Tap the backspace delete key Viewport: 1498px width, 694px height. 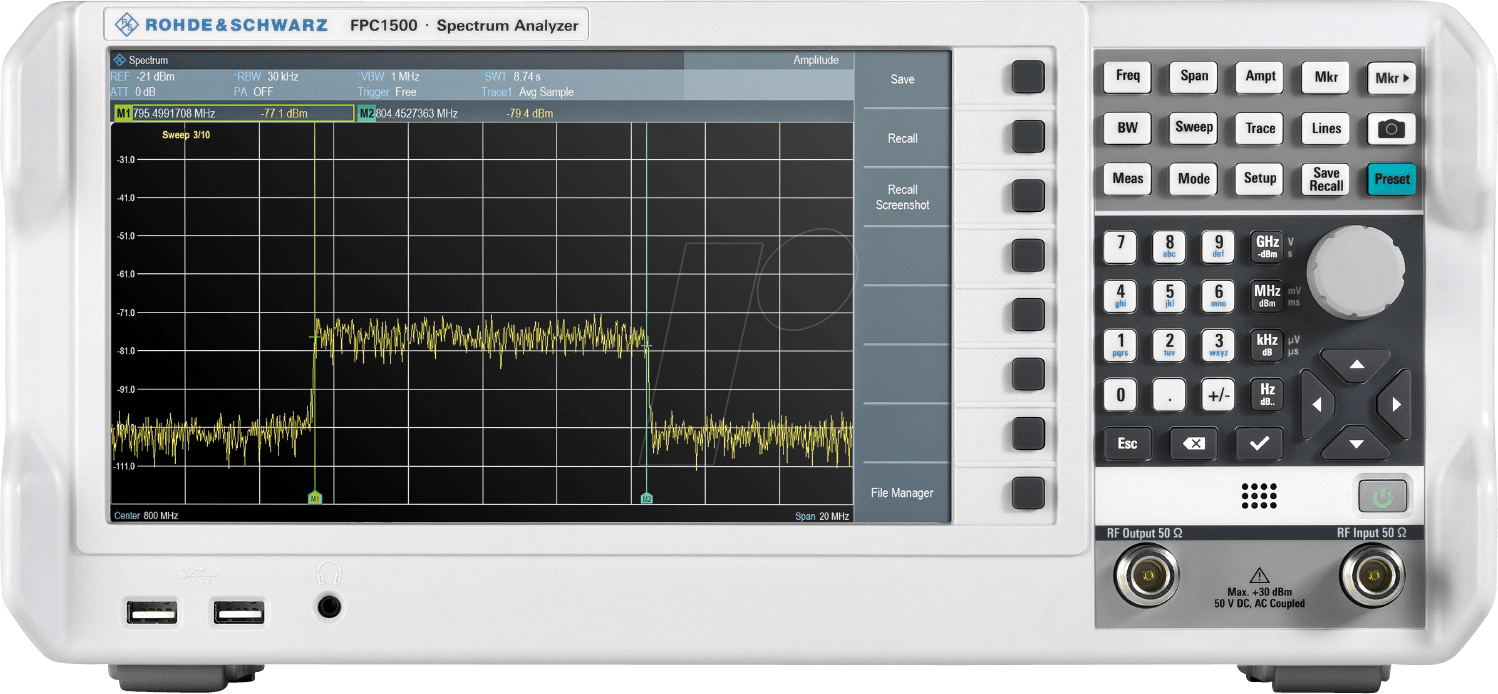(1193, 444)
